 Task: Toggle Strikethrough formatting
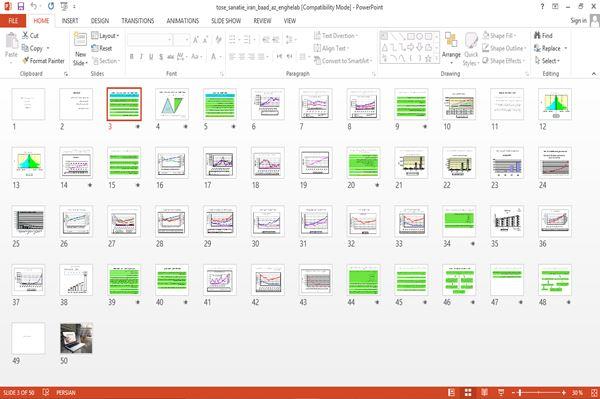(x=170, y=57)
